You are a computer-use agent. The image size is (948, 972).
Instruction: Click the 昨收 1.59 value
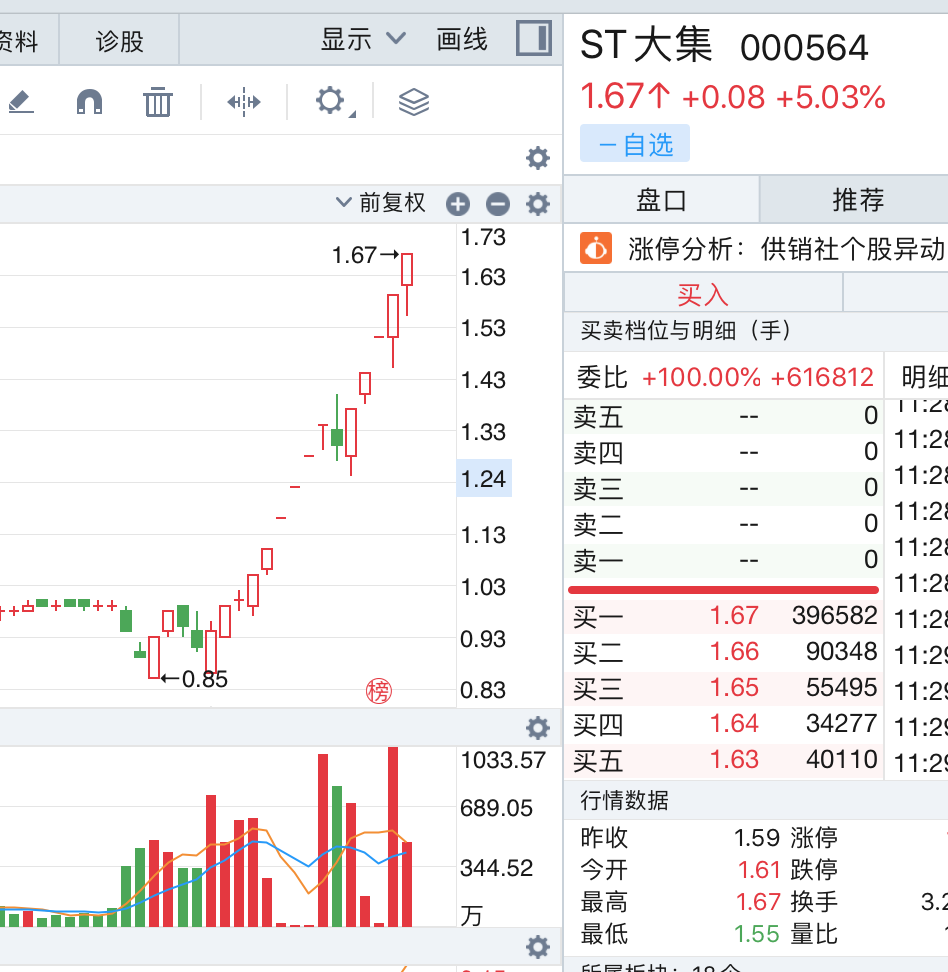tap(756, 838)
